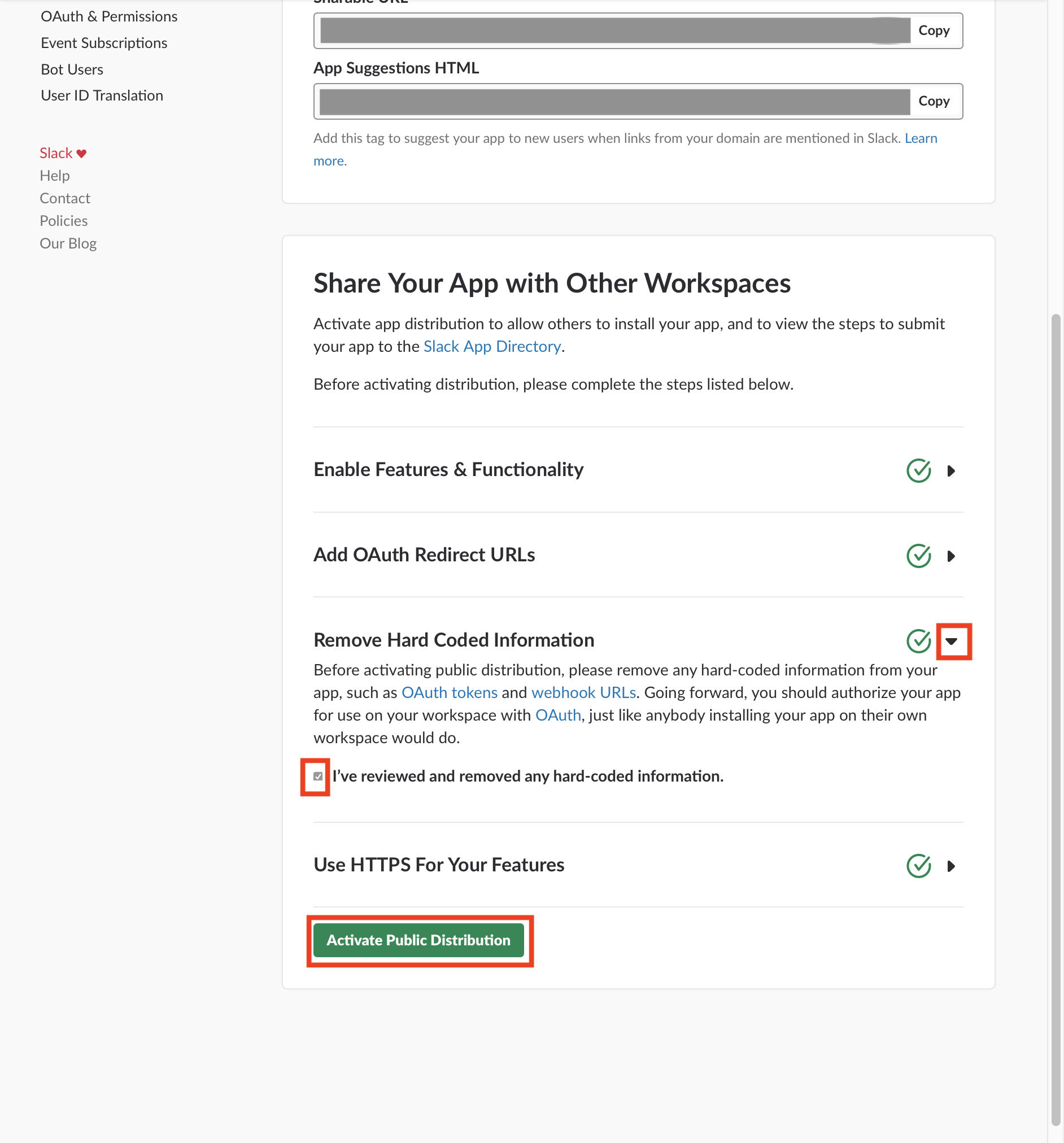Open OAuth & Permissions in sidebar
This screenshot has height=1143, width=1064.
pyautogui.click(x=109, y=17)
